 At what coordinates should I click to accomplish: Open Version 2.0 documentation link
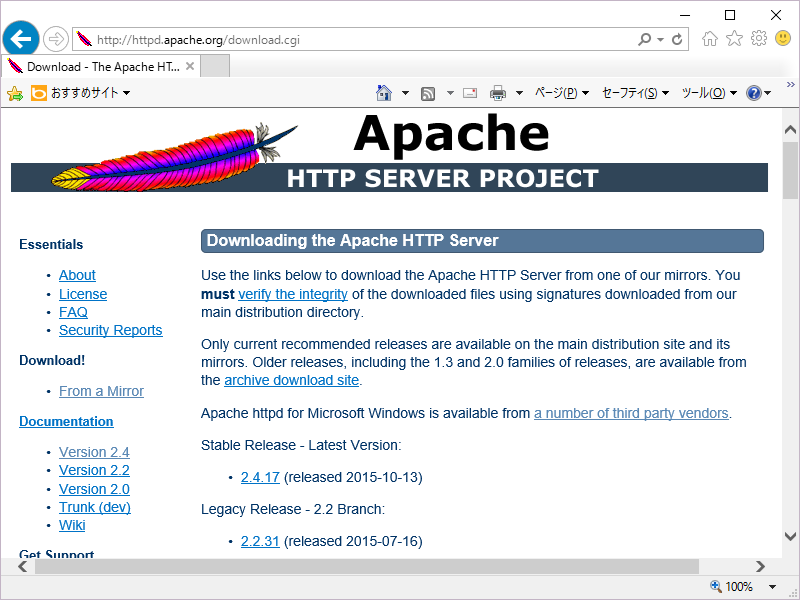pyautogui.click(x=94, y=489)
